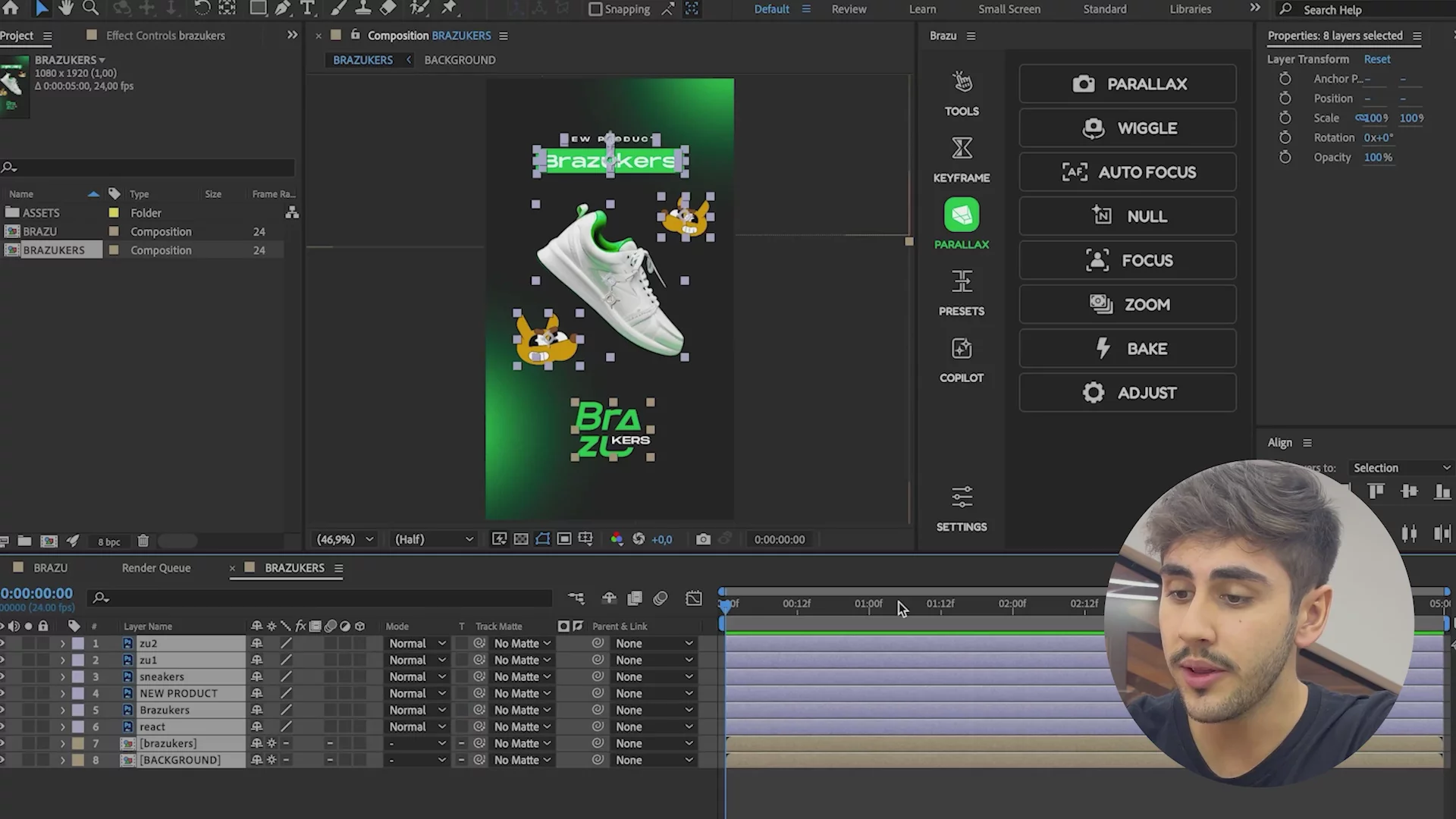Open parent dropdown for react layer
Screen dimensions: 1456x819
pyautogui.click(x=654, y=726)
